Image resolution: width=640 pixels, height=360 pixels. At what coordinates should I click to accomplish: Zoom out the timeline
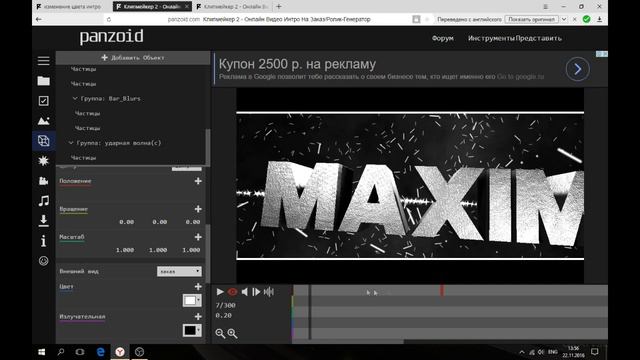click(x=220, y=333)
